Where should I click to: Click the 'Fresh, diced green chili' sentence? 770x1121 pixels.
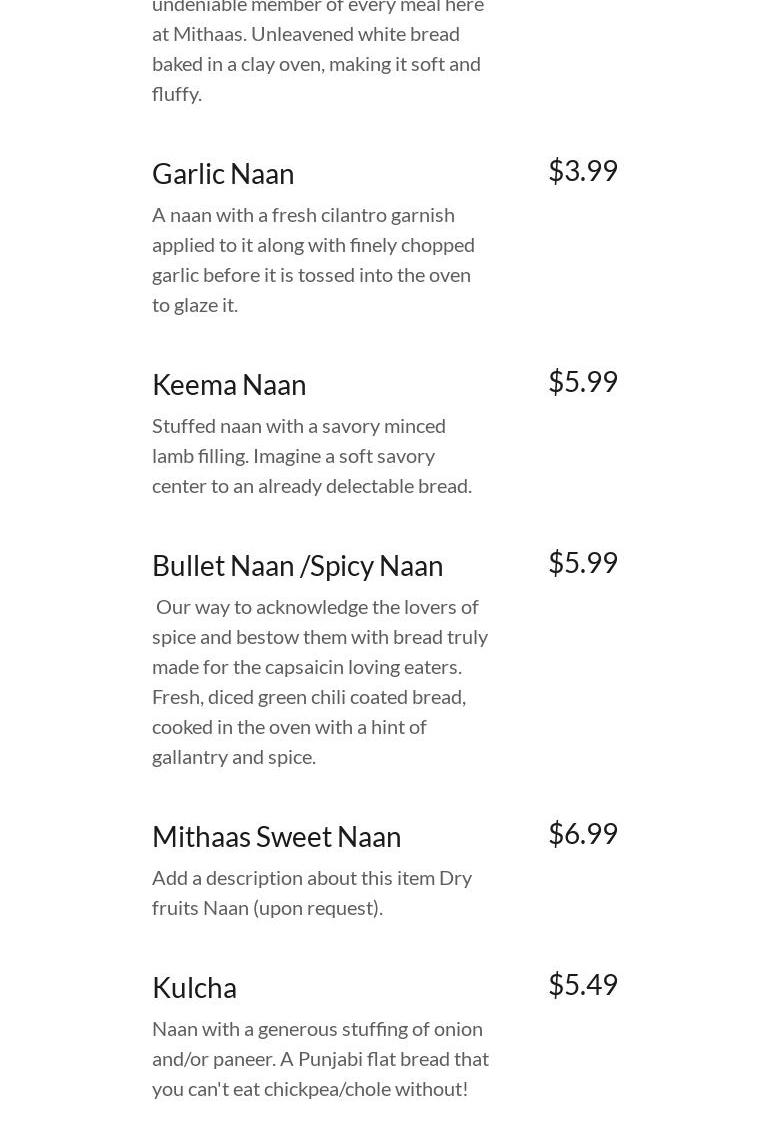[x=309, y=697]
